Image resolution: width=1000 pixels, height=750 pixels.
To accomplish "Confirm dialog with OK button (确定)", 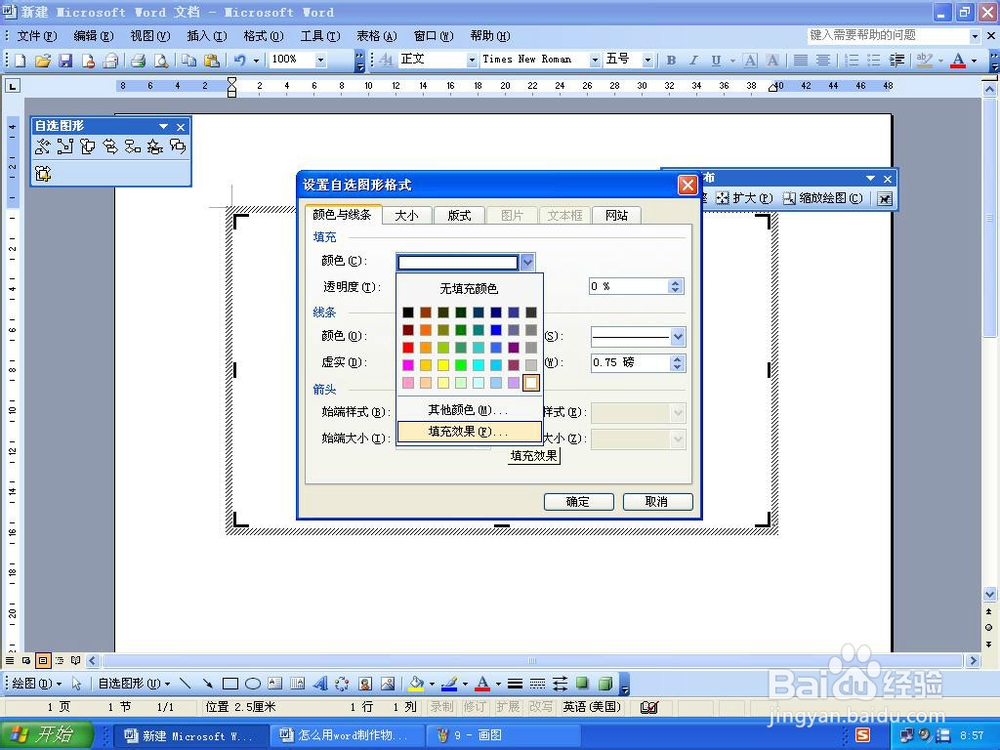I will pyautogui.click(x=578, y=502).
